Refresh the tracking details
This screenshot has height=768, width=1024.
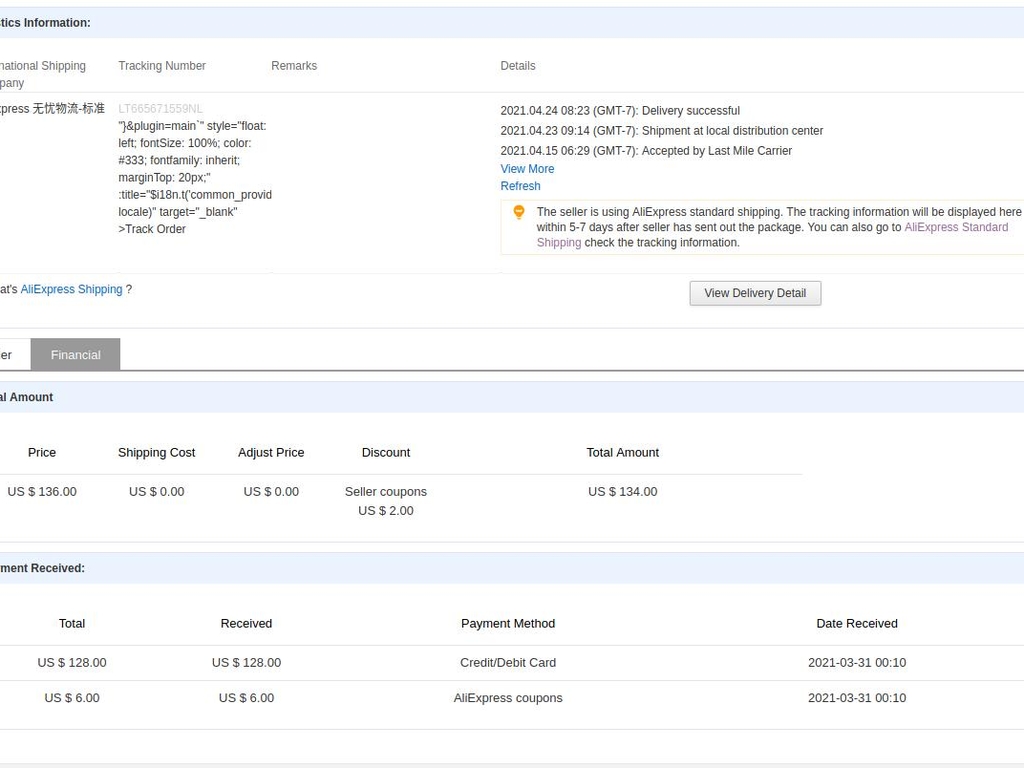point(520,186)
